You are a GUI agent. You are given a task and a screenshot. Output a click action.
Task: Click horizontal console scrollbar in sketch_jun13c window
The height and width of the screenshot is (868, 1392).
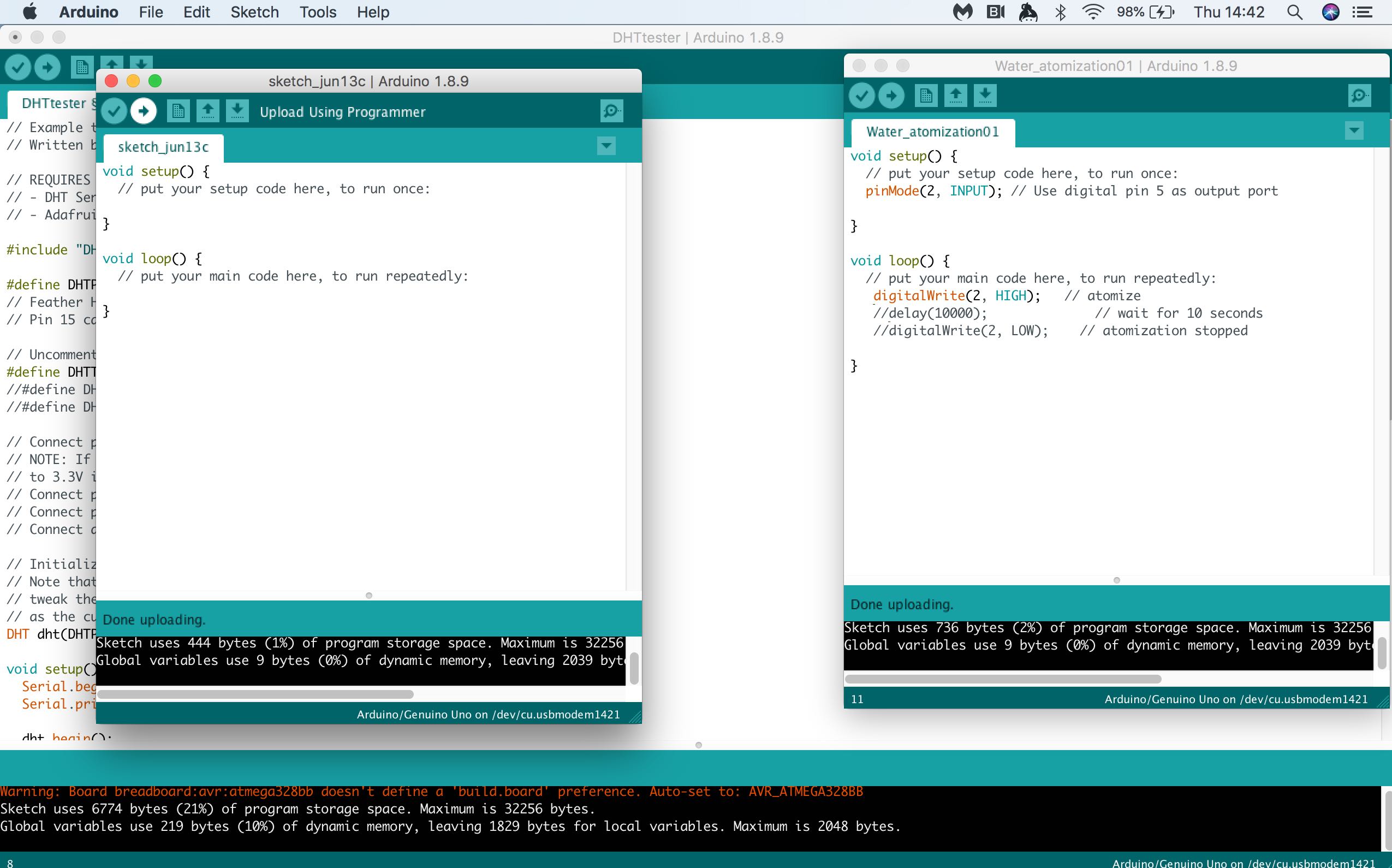pyautogui.click(x=255, y=694)
